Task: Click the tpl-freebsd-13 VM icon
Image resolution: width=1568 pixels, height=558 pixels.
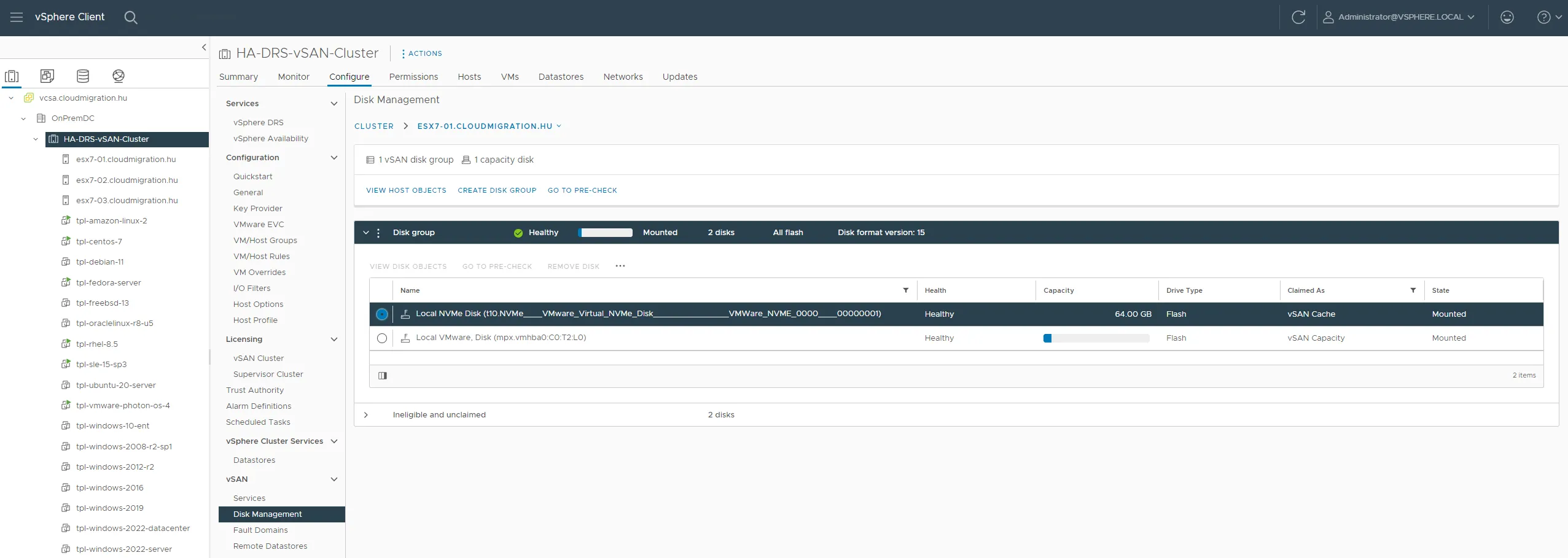Action: point(66,303)
